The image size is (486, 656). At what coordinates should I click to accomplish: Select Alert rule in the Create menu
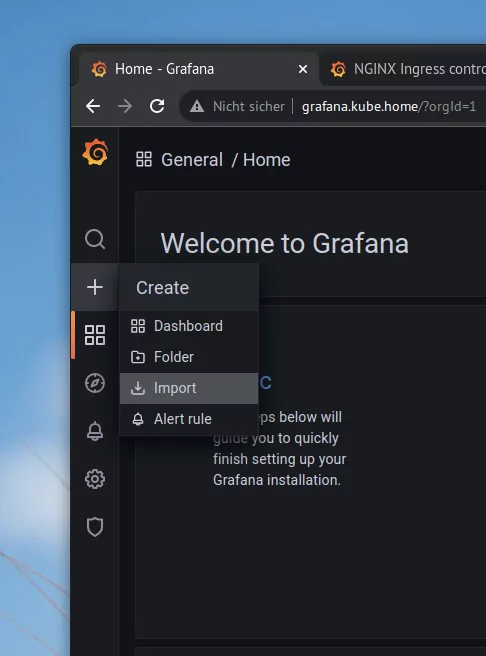[x=189, y=419]
